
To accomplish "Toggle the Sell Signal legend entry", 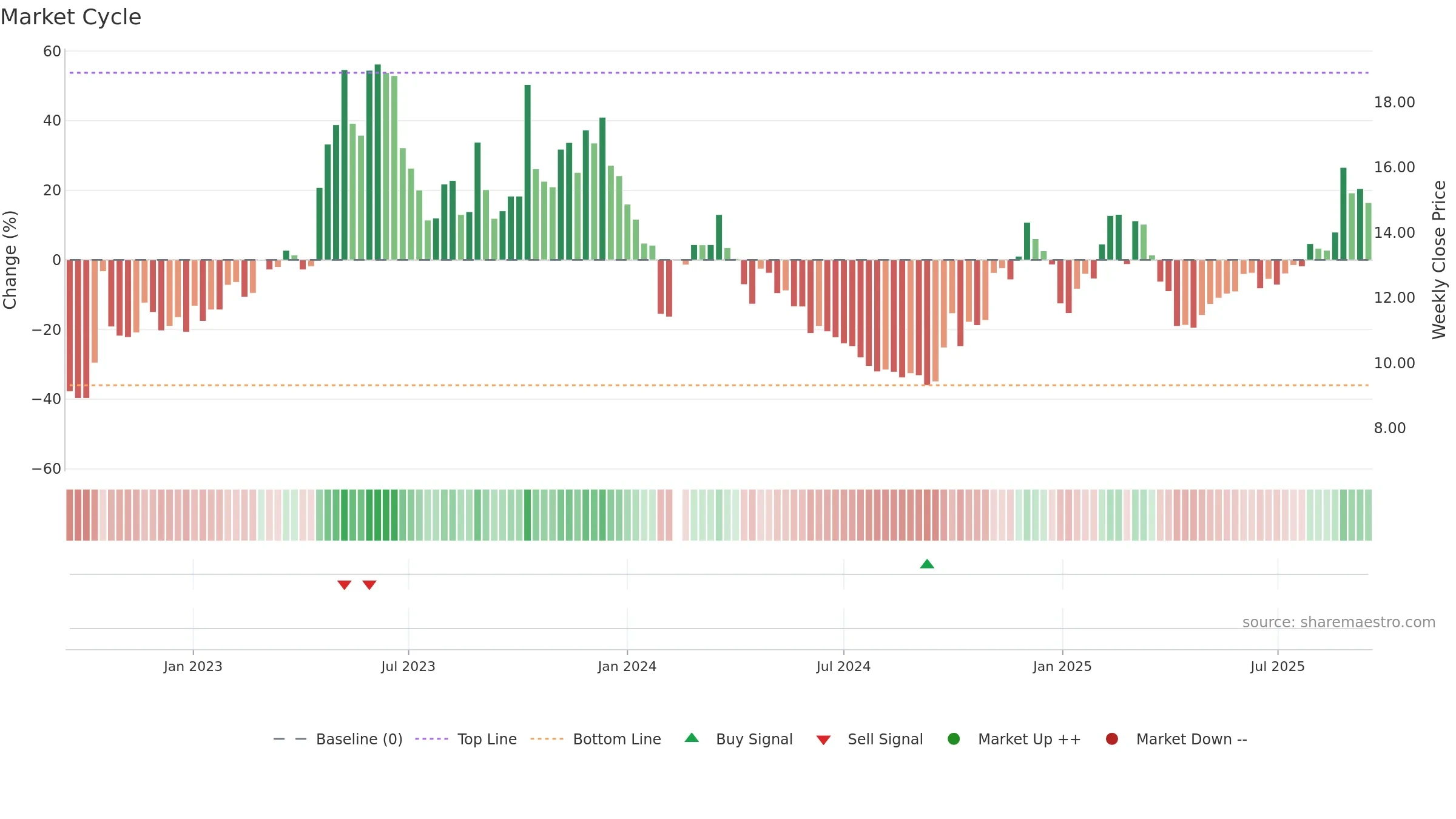I will pyautogui.click(x=869, y=739).
